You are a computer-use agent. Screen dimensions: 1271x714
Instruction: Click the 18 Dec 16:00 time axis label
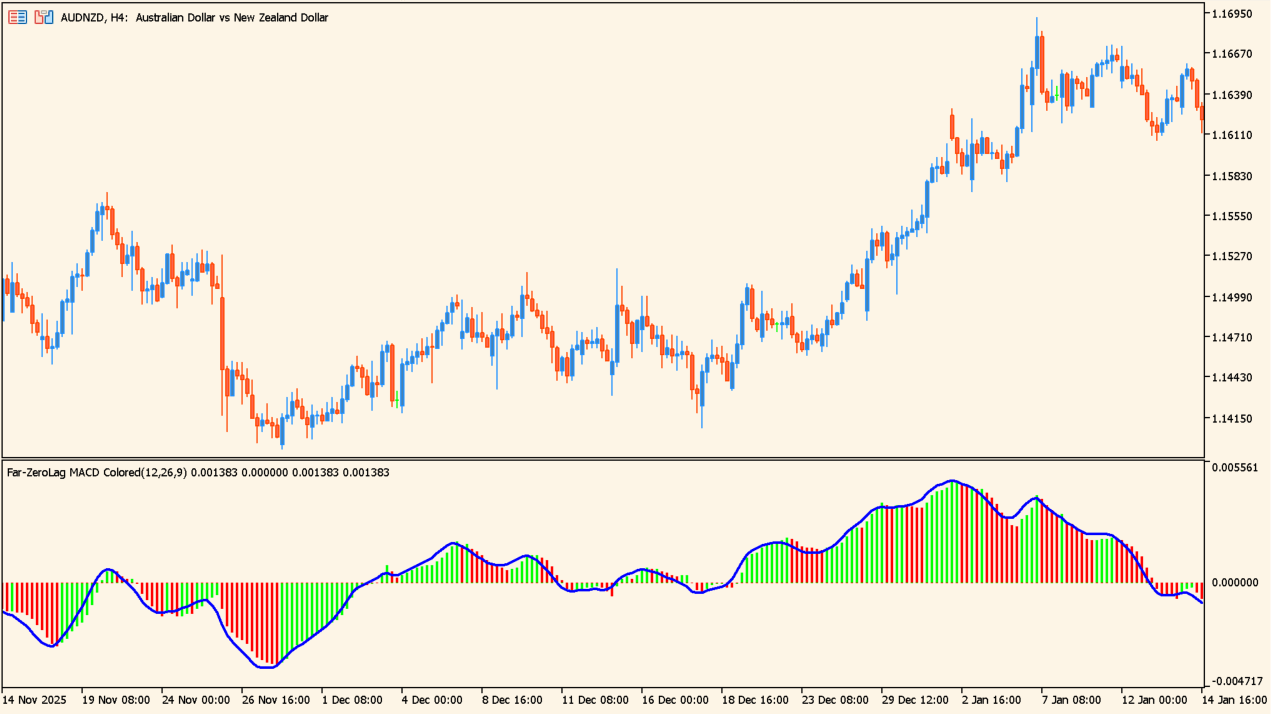tap(752, 700)
